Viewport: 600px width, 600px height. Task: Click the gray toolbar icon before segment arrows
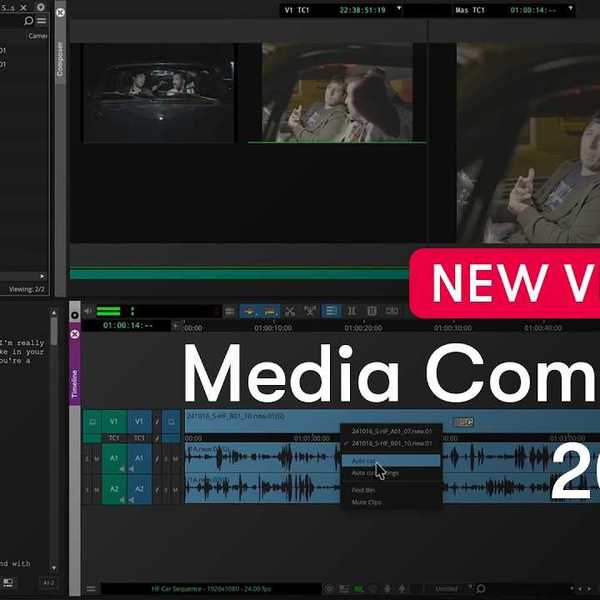click(x=230, y=311)
